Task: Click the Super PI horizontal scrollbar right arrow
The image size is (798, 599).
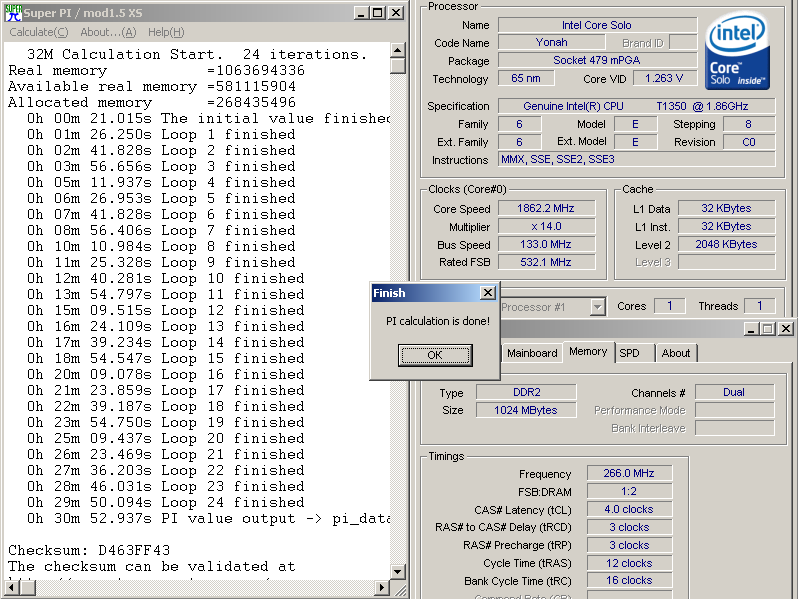Action: click(x=382, y=588)
